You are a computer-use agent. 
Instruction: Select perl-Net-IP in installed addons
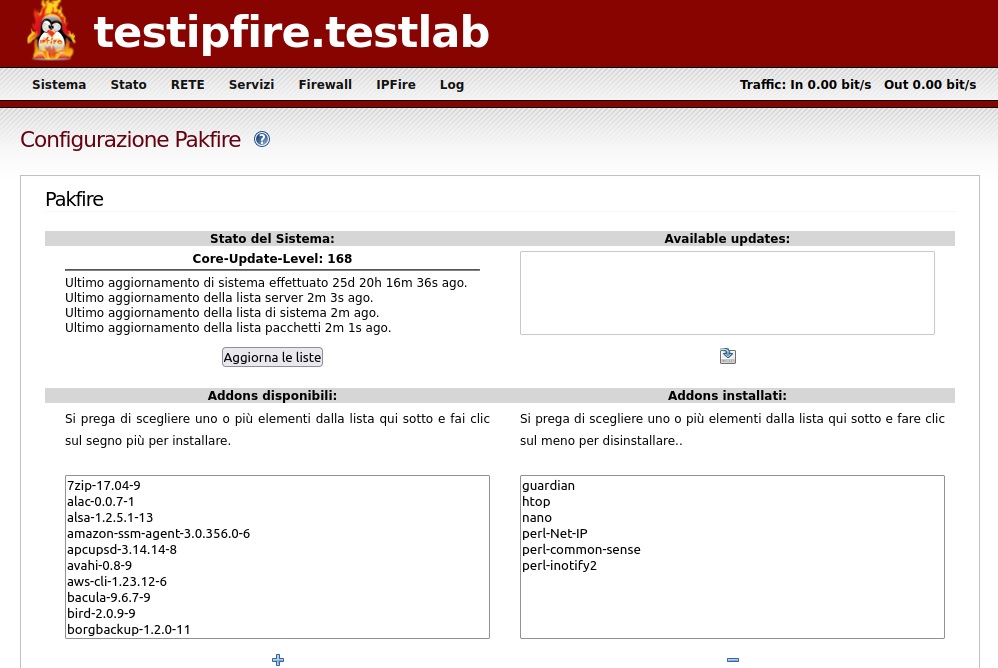click(x=732, y=533)
